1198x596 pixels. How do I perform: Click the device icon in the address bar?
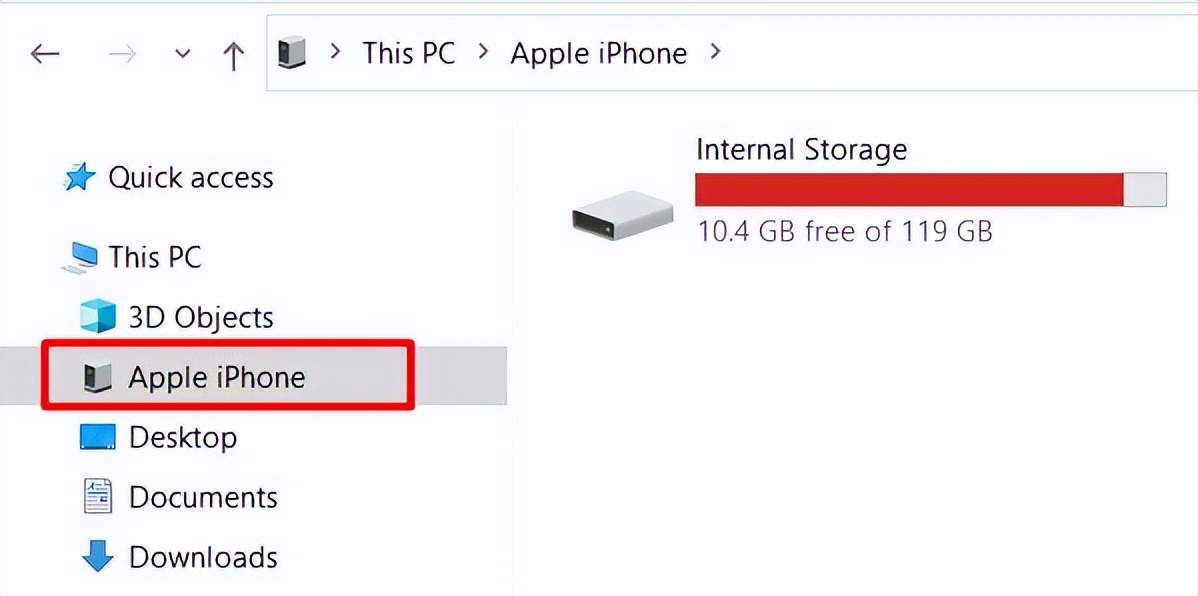pyautogui.click(x=290, y=52)
